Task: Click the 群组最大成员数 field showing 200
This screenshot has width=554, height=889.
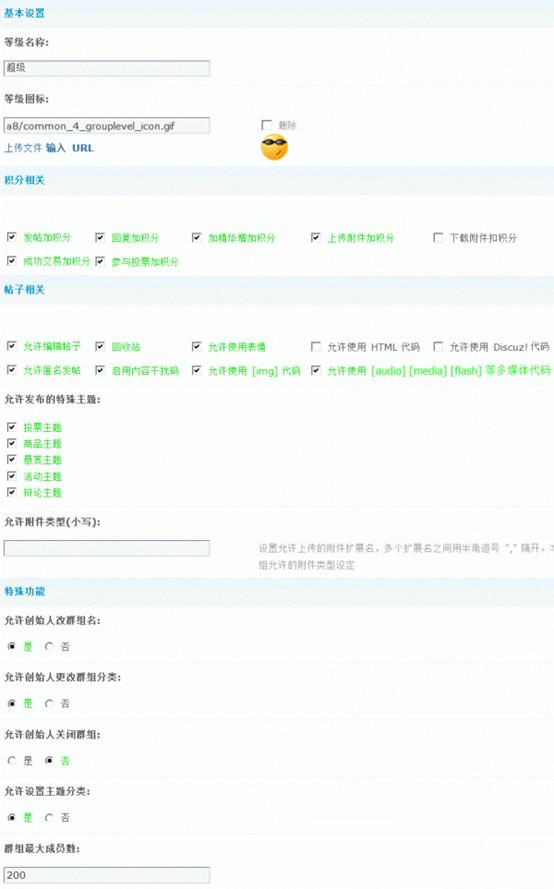Action: coord(107,875)
